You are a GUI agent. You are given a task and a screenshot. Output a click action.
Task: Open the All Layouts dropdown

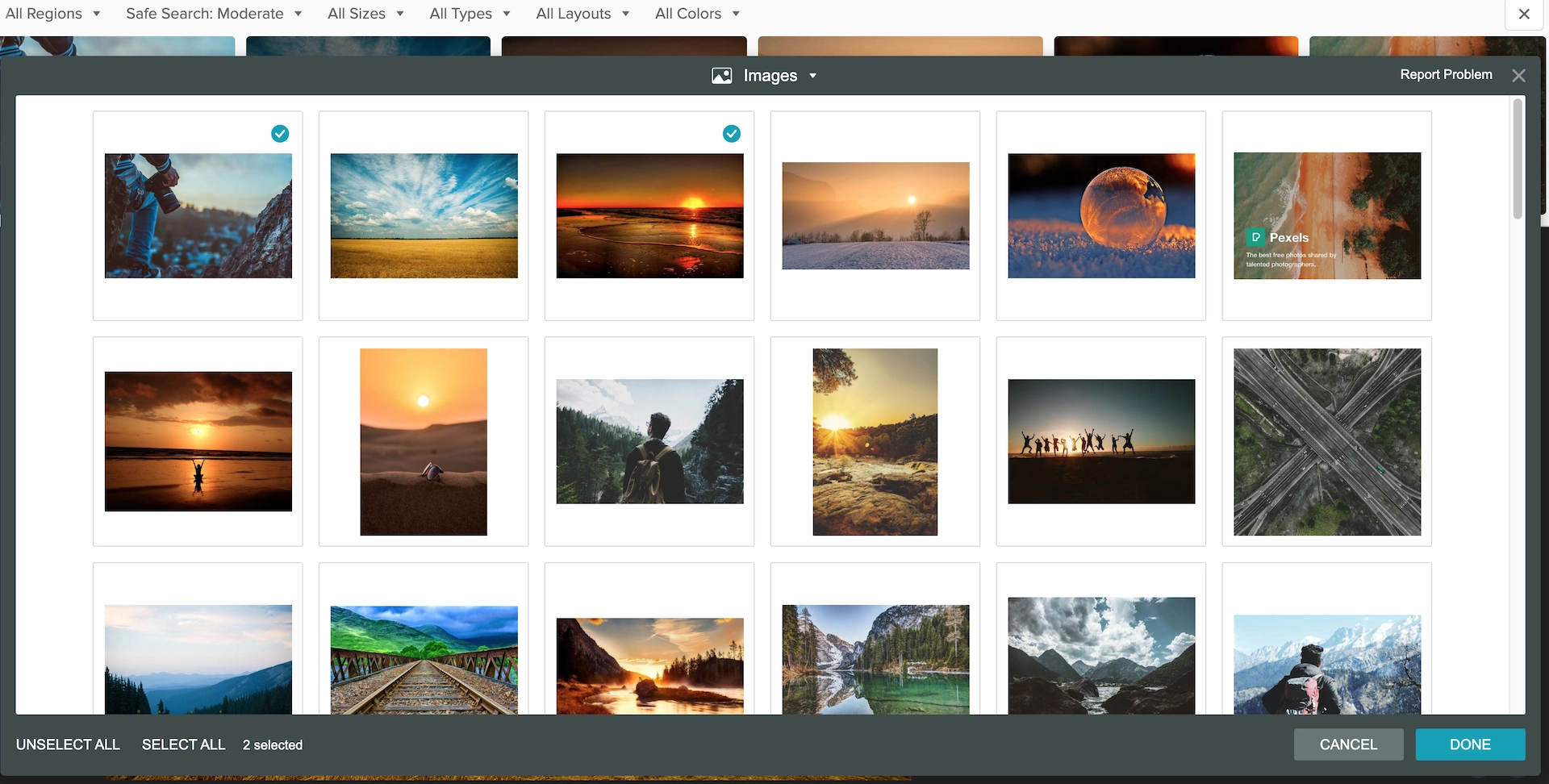pos(582,14)
